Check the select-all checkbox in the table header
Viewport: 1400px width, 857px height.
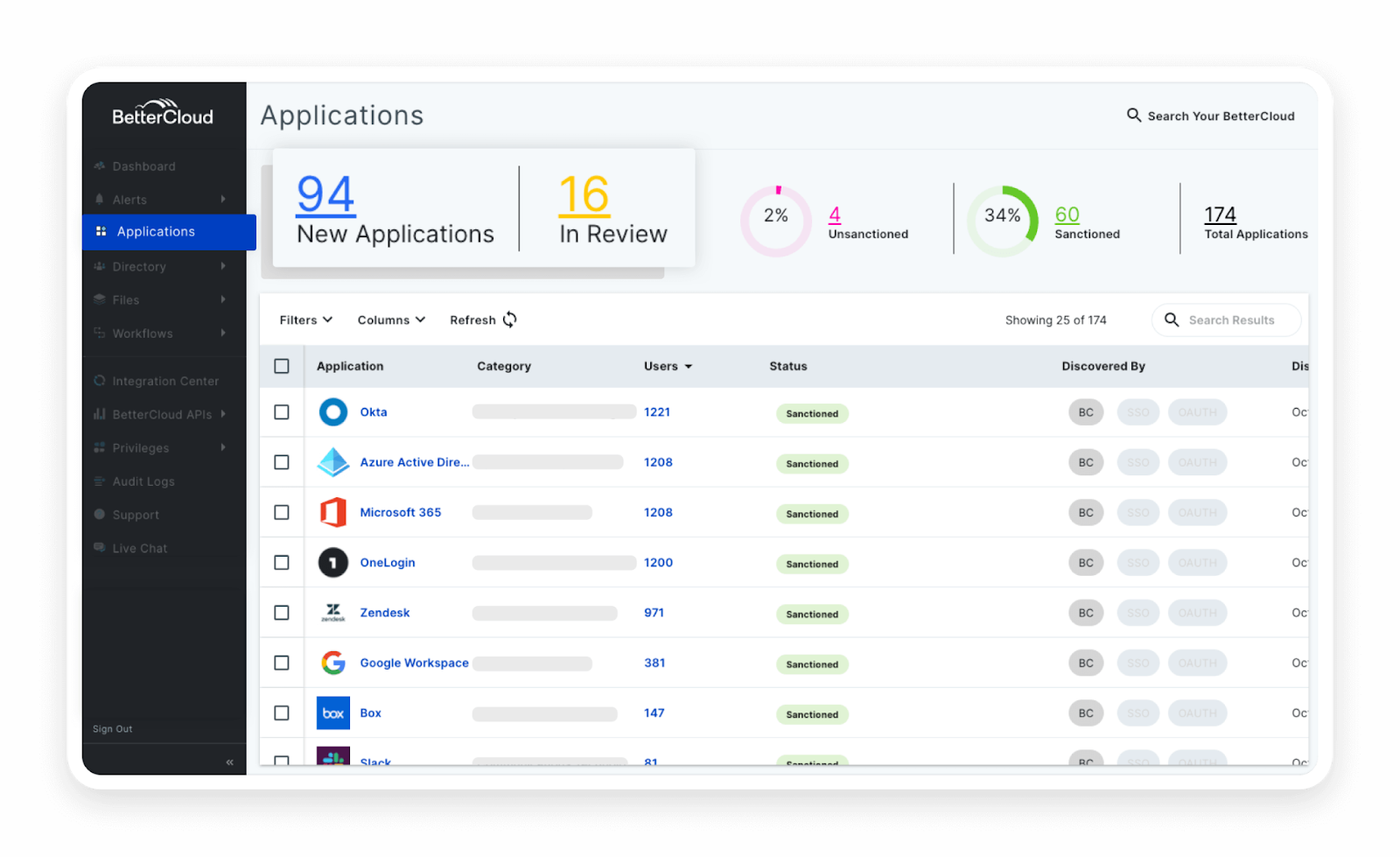(x=281, y=366)
